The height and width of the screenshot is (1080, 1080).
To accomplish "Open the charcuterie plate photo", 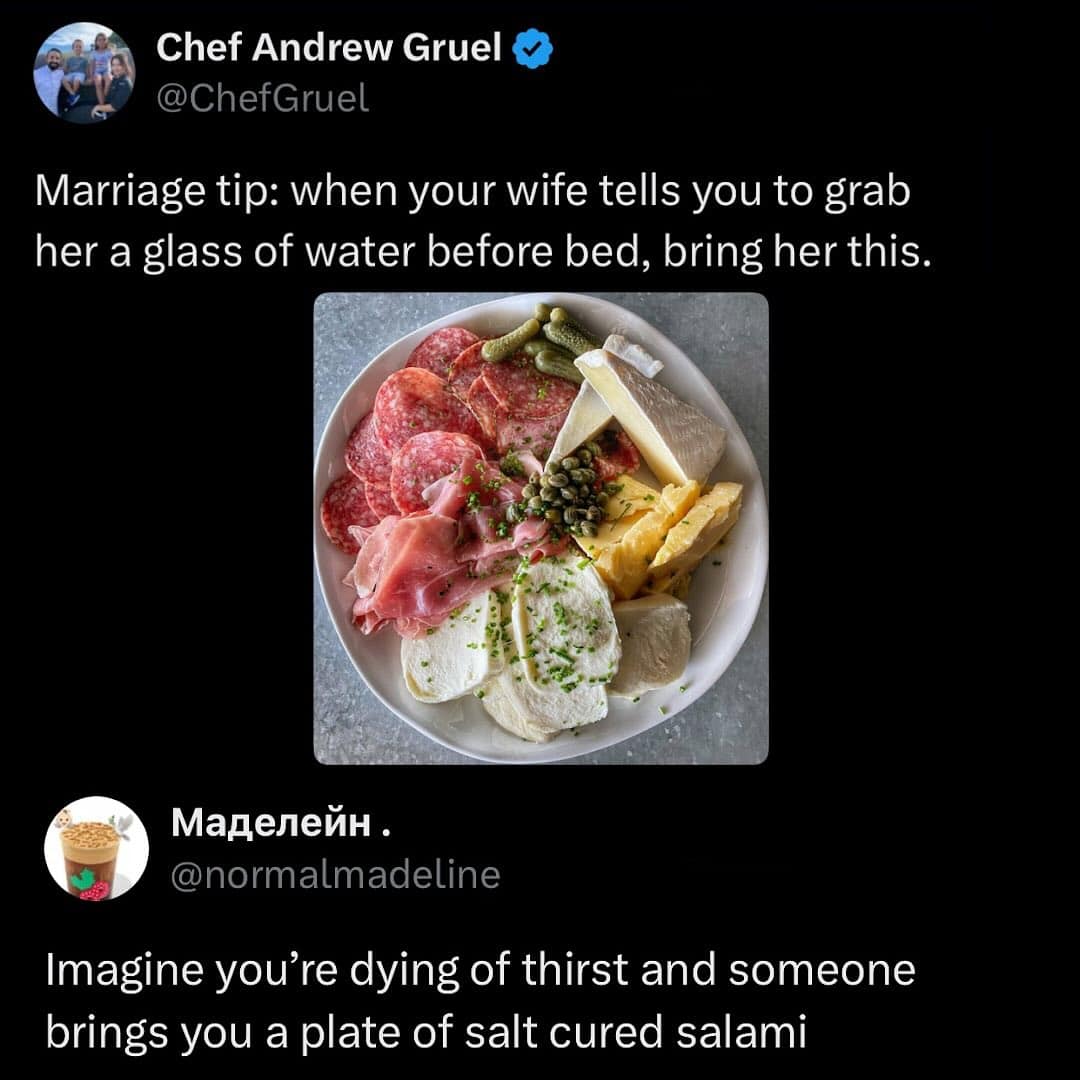I will (x=541, y=528).
